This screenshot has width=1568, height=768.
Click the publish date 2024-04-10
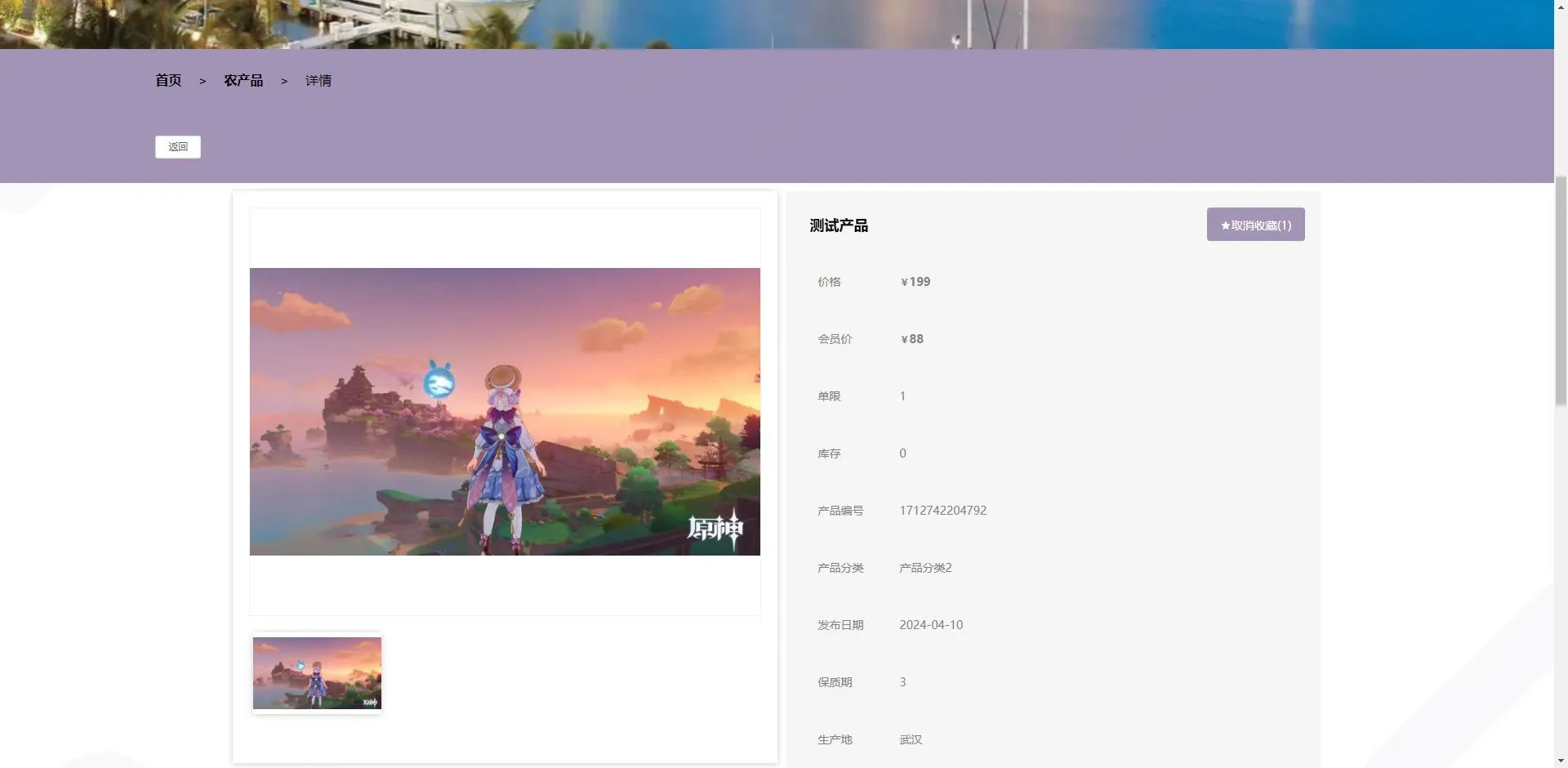(931, 625)
